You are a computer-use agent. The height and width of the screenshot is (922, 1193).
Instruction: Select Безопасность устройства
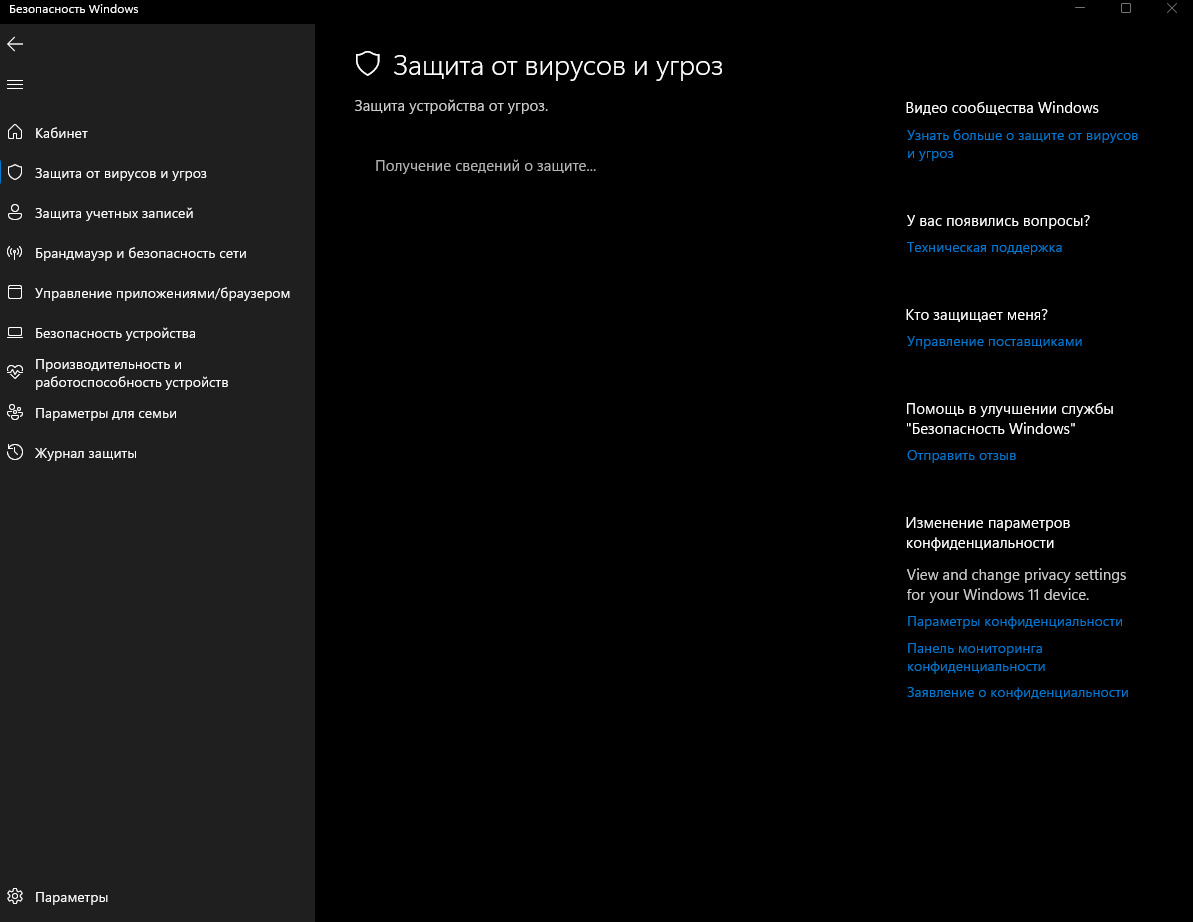[157, 332]
